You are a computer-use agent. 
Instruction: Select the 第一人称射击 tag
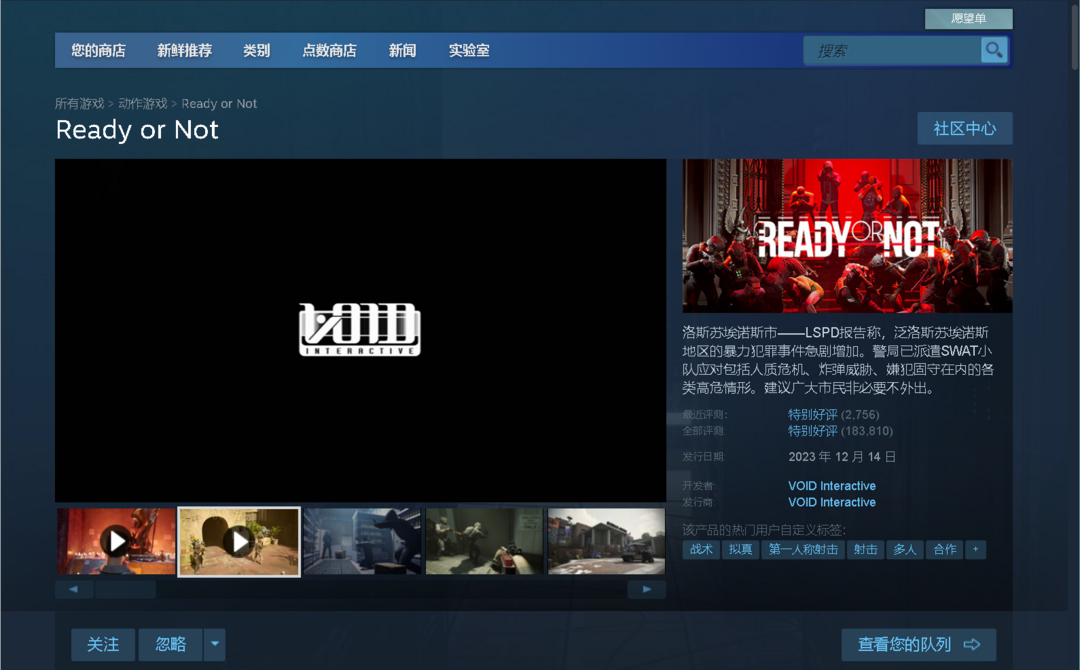[x=803, y=549]
